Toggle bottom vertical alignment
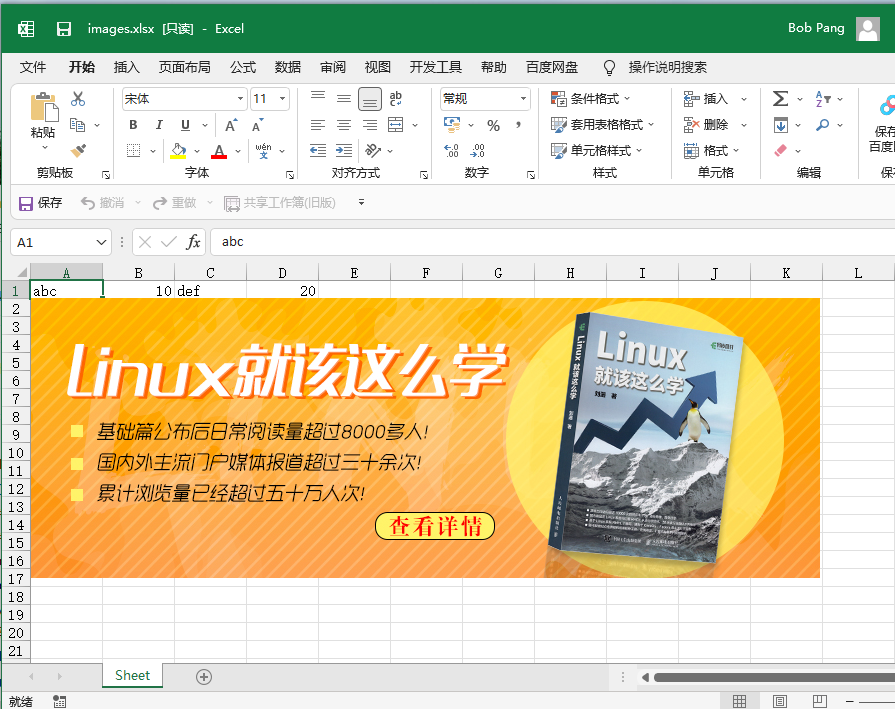Viewport: 895px width, 709px height. tap(370, 99)
